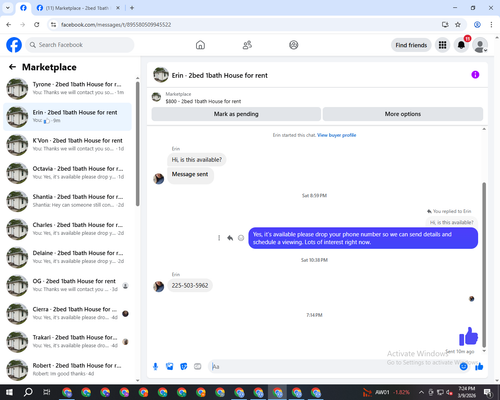The image size is (500, 400).
Task: Bookmark this page with the star icon
Action: click(458, 25)
